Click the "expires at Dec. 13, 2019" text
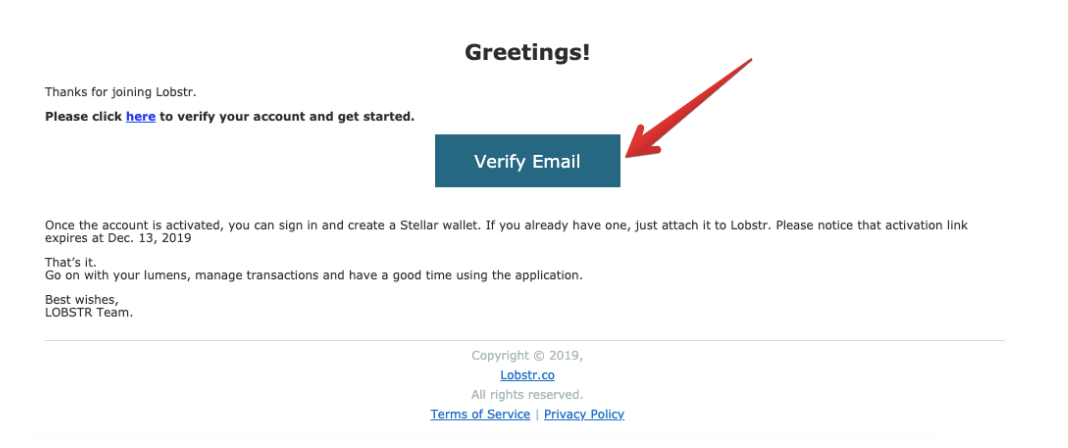This screenshot has height=448, width=1068. (118, 239)
